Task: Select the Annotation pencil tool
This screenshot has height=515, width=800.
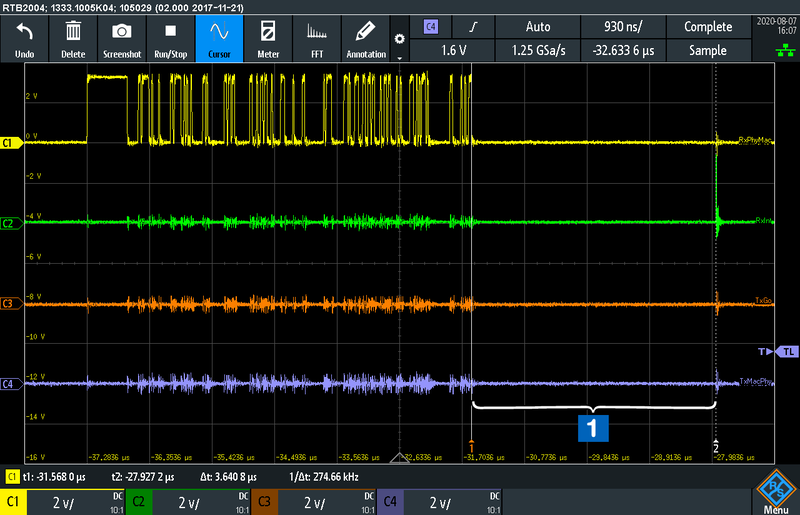Action: [x=365, y=40]
